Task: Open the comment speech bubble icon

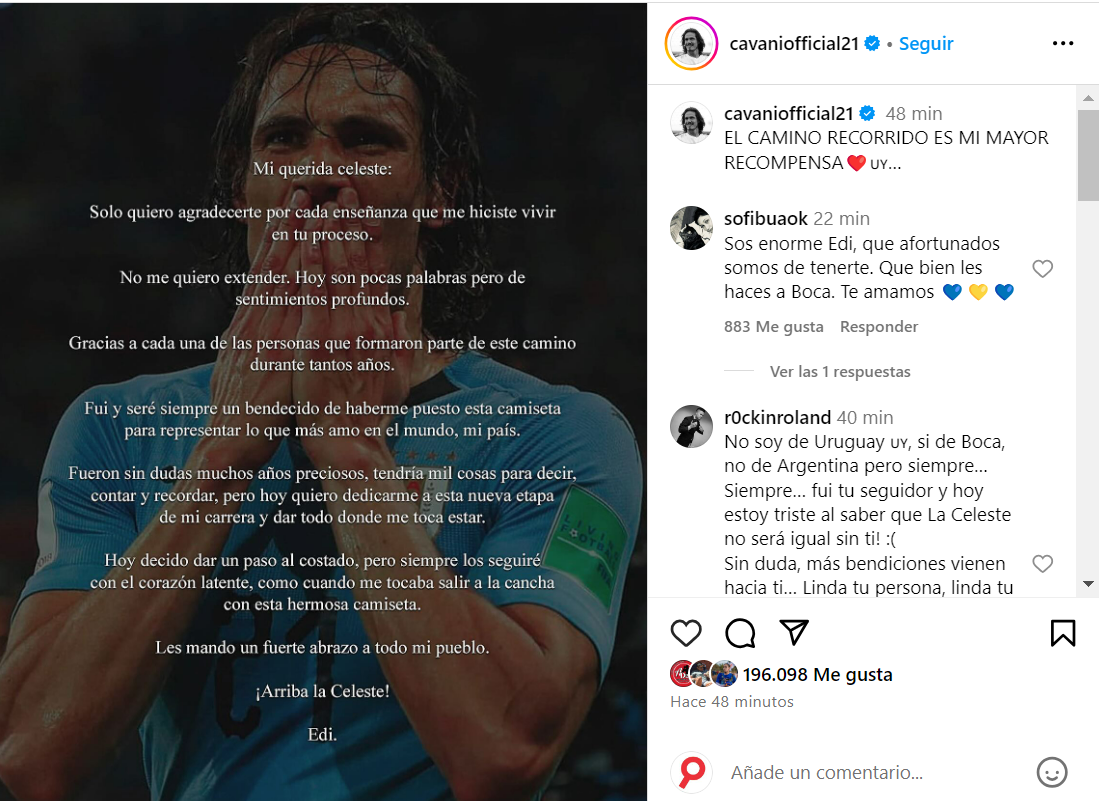Action: coord(740,633)
